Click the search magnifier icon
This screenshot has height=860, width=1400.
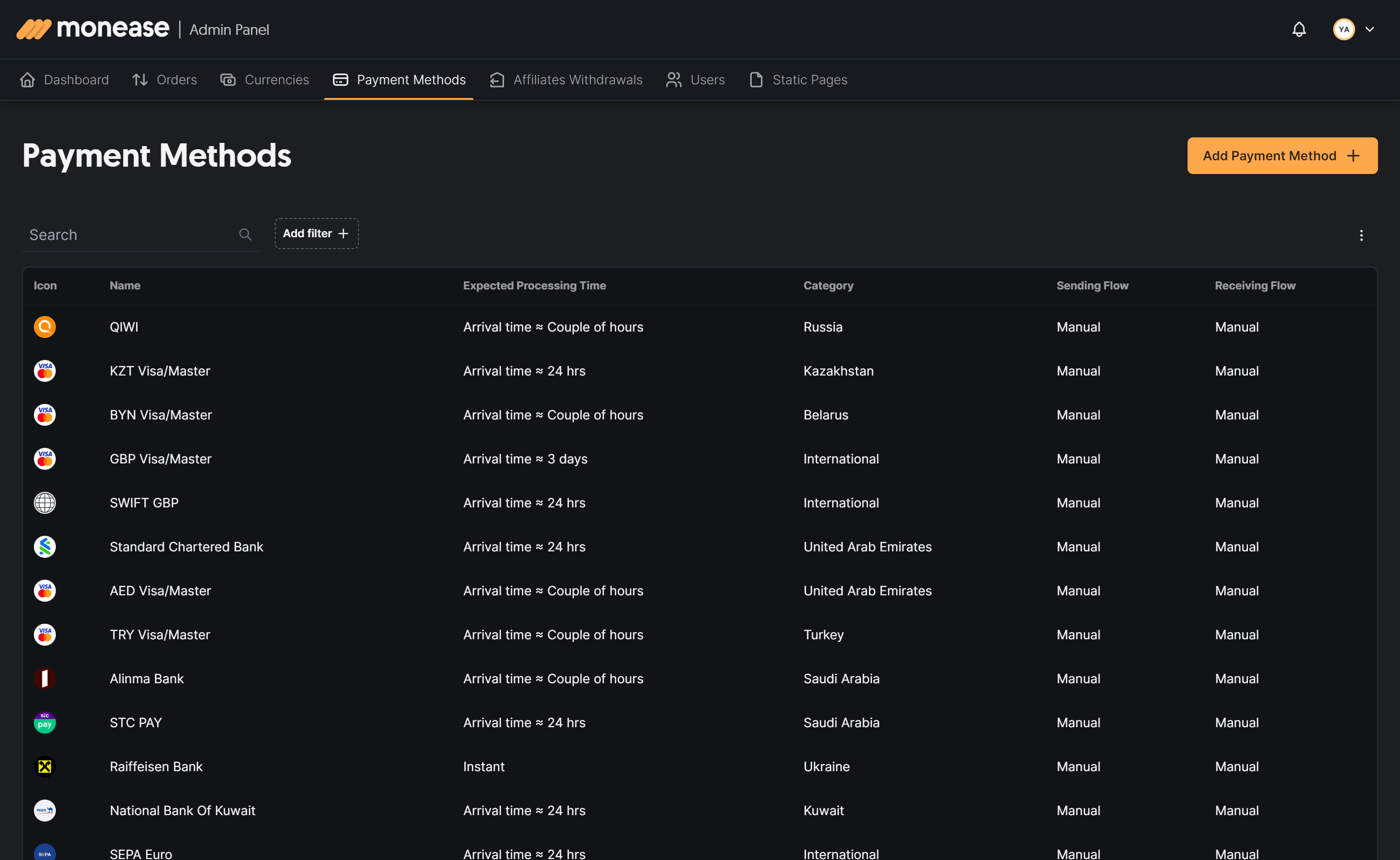245,234
